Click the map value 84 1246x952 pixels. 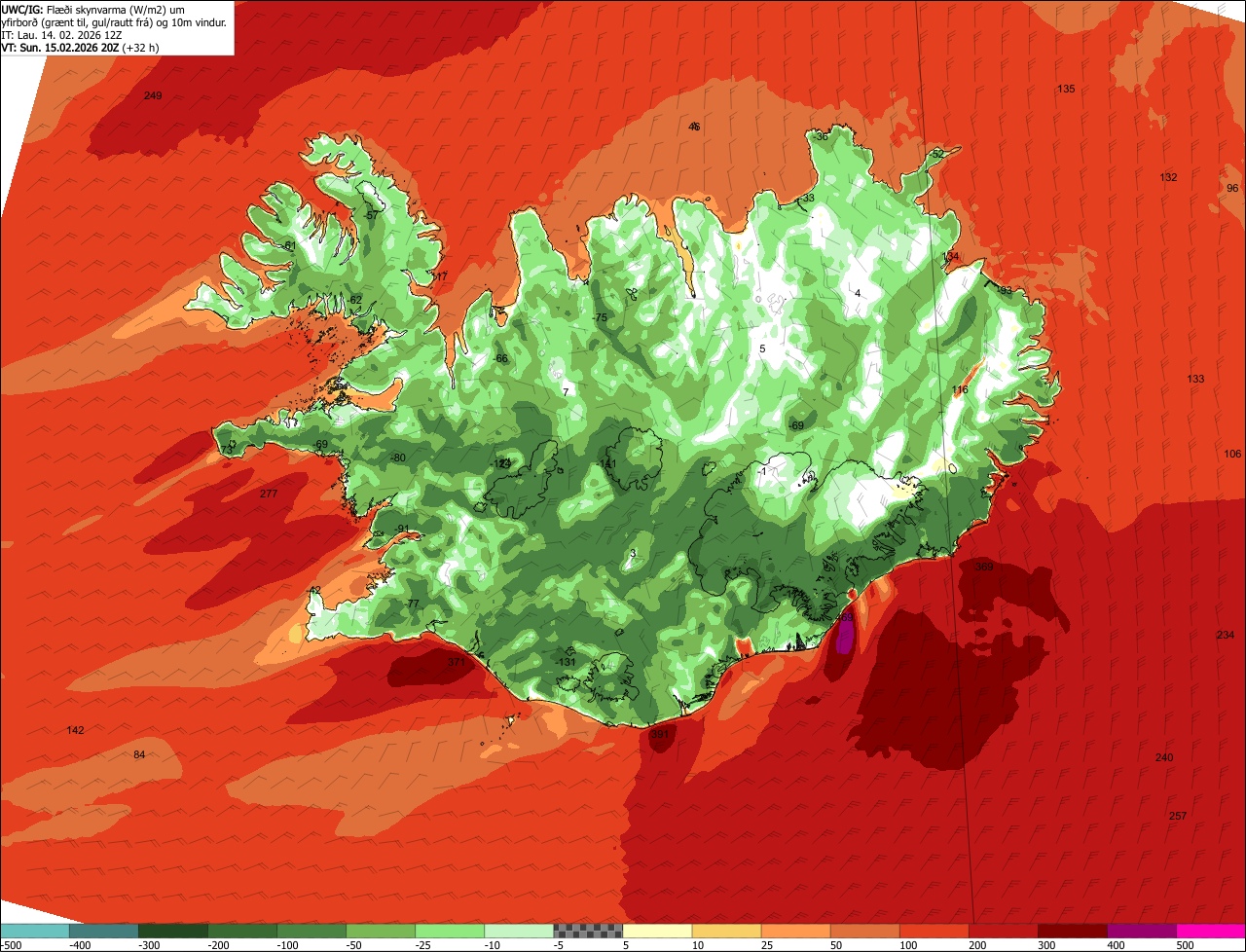[139, 754]
